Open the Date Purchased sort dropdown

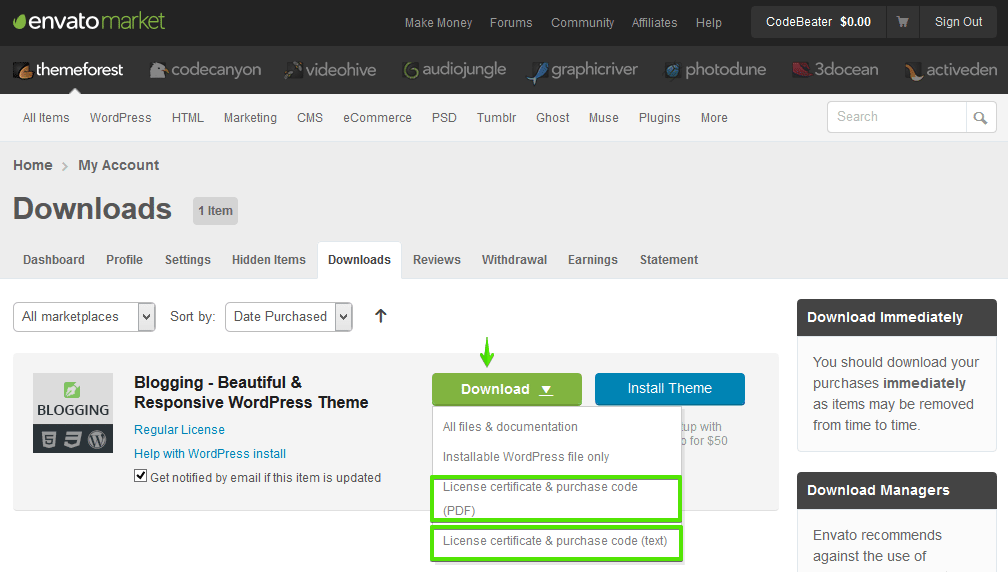coord(289,317)
